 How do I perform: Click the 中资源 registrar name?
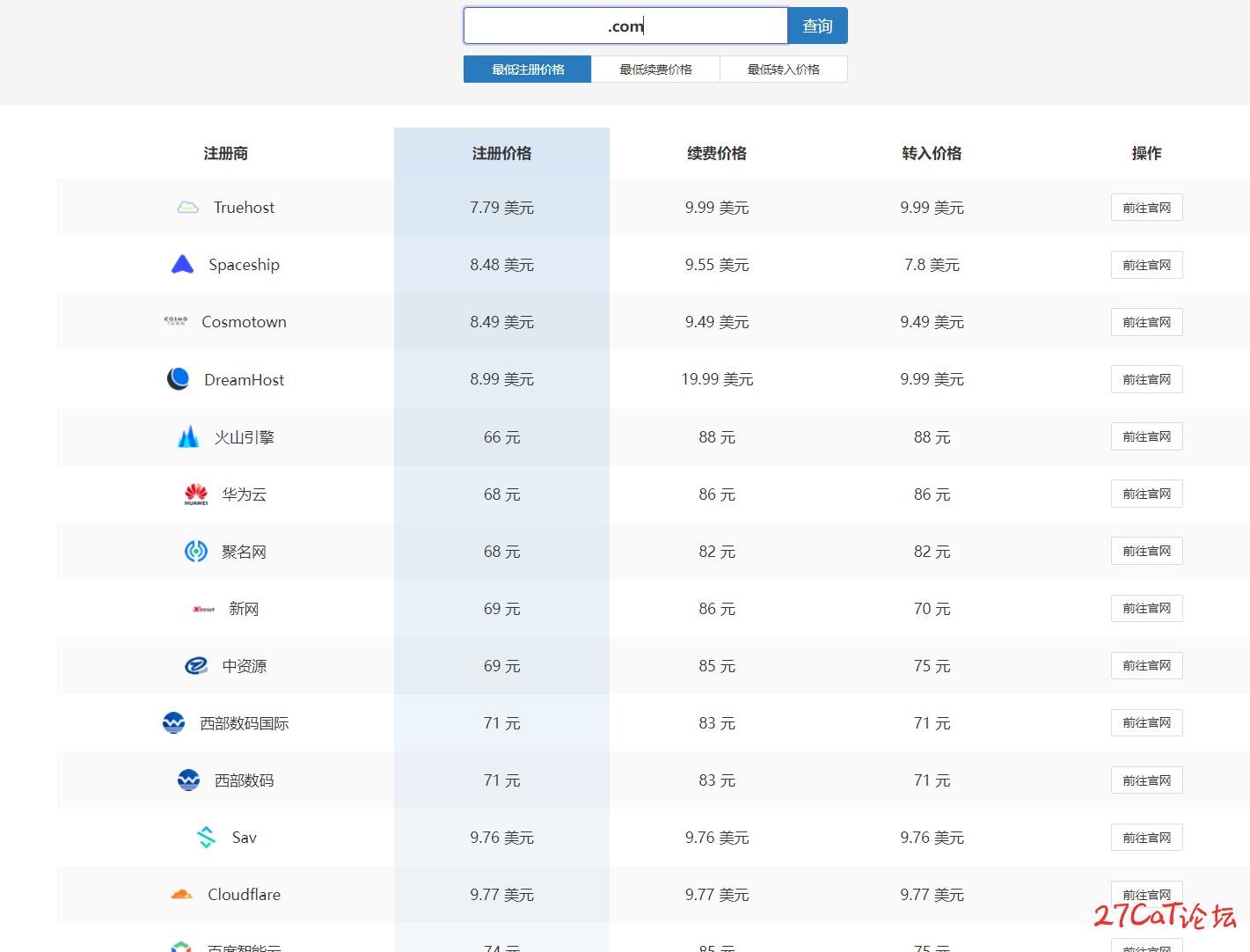click(x=245, y=666)
